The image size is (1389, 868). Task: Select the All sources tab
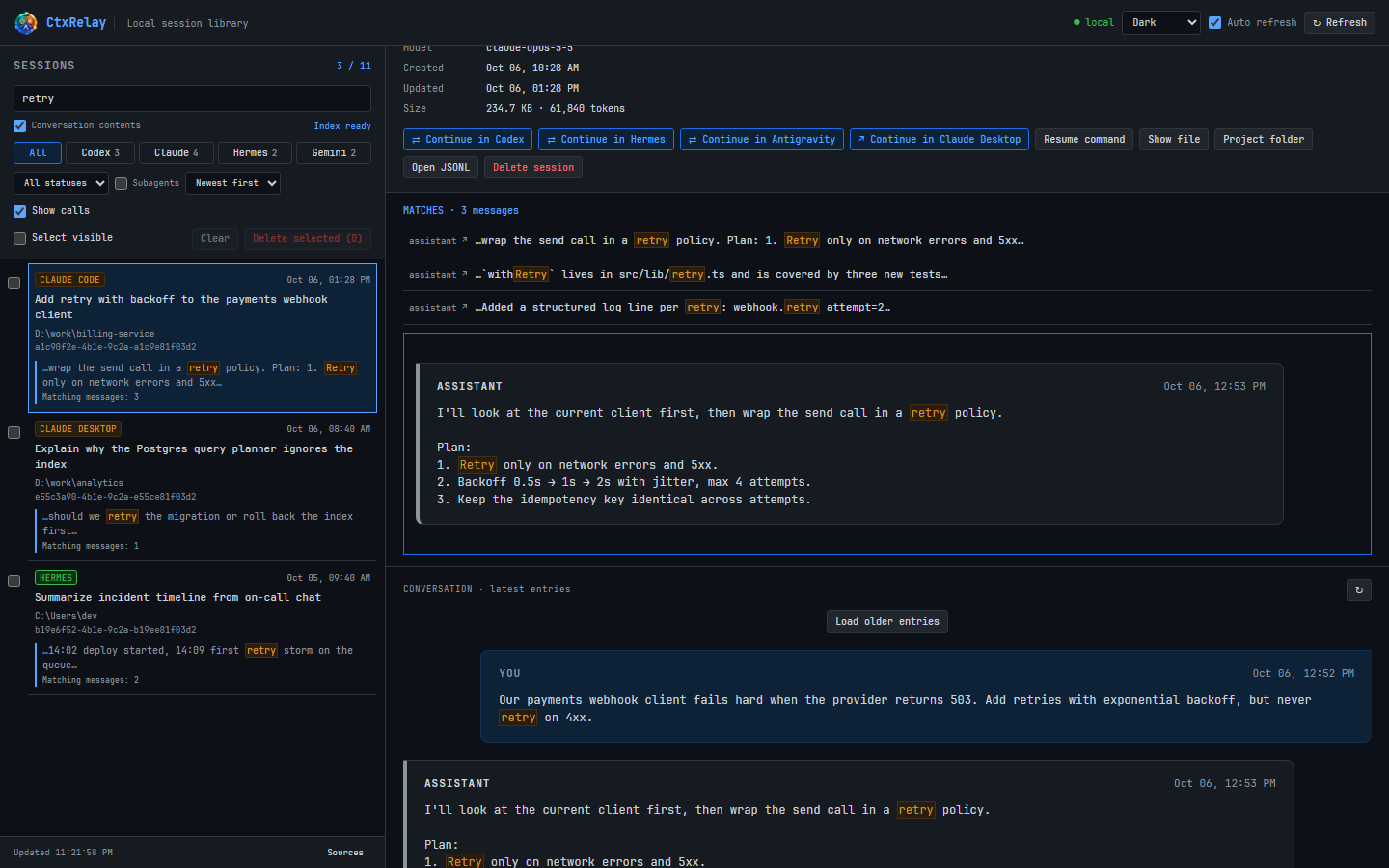pyautogui.click(x=38, y=152)
